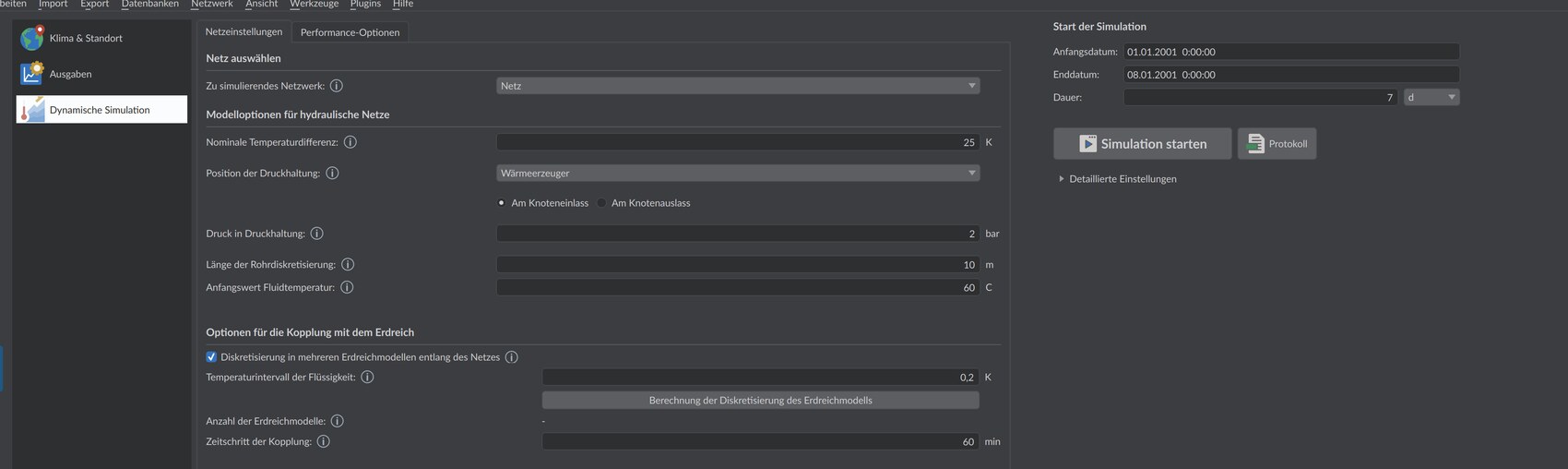Viewport: 1568px width, 469px height.
Task: Show info for Zeitschritt der Kopplung
Action: 324,441
